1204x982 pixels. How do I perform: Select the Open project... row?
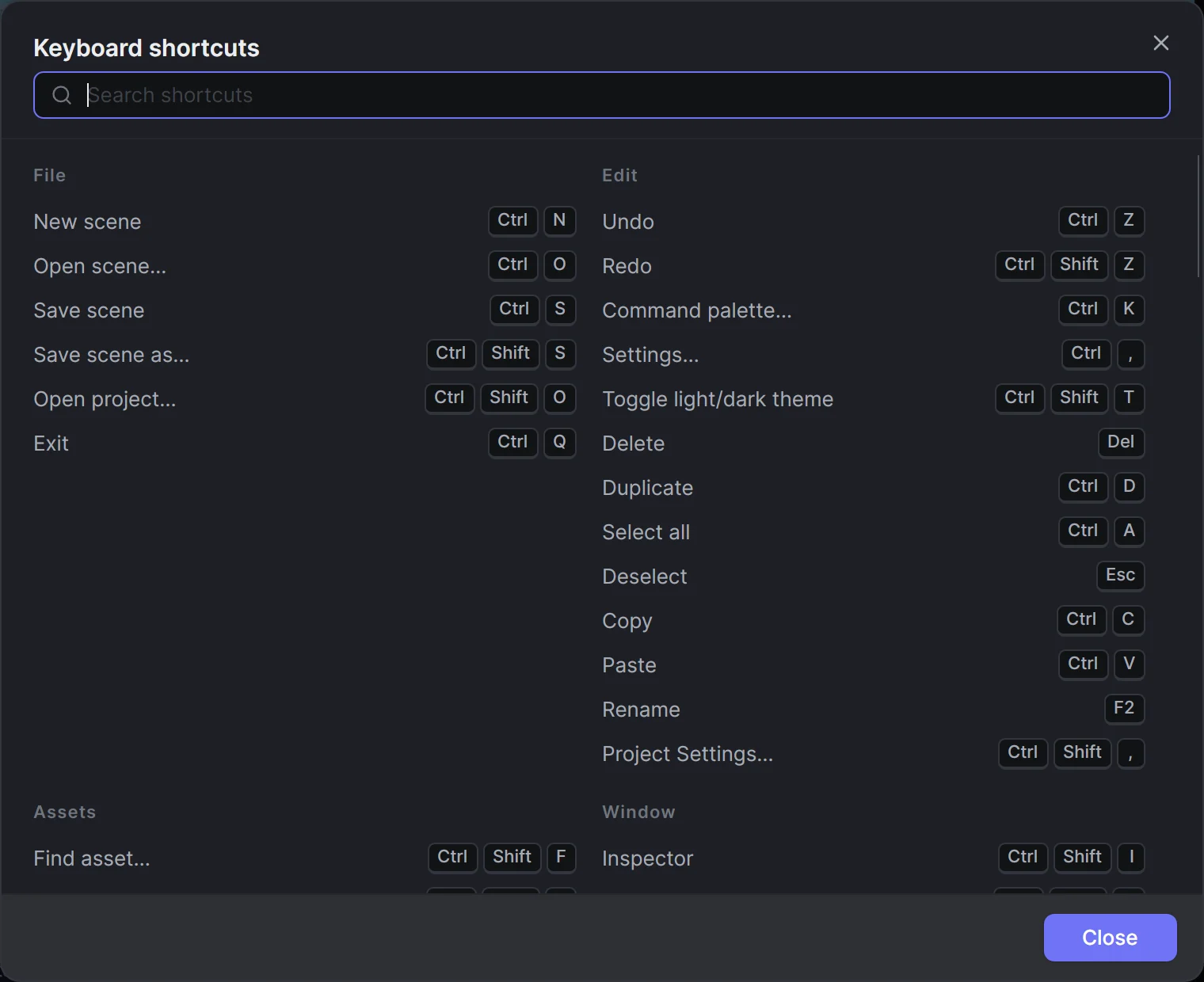[x=304, y=398]
